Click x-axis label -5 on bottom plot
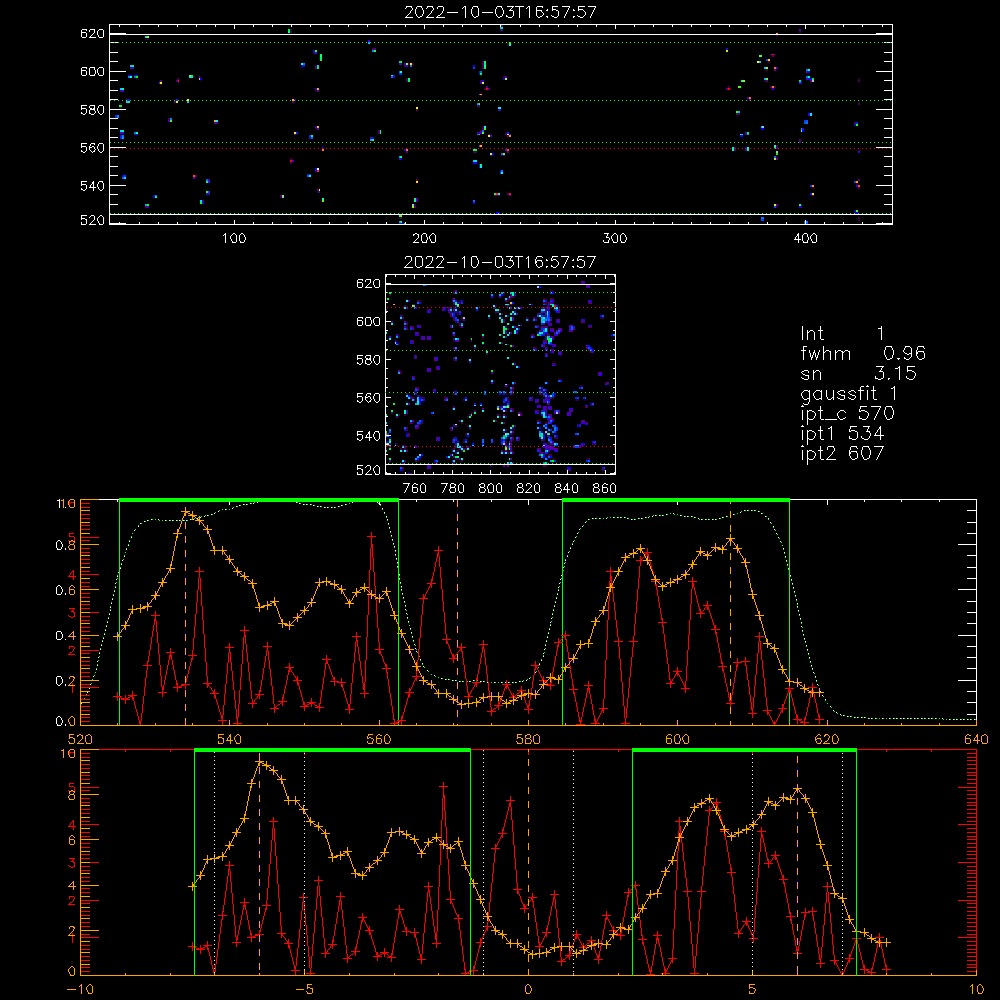 click(x=305, y=990)
